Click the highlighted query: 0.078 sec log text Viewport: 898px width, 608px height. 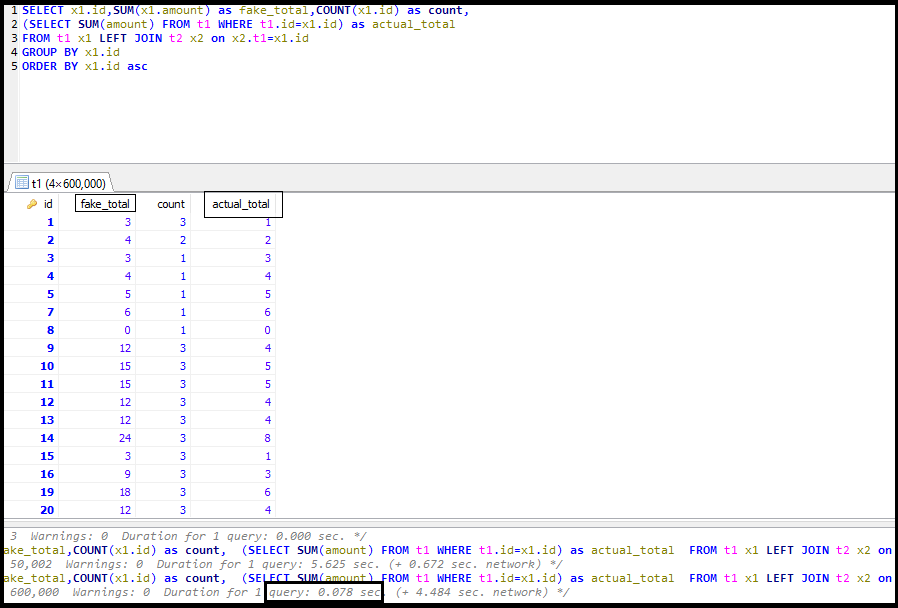(x=322, y=592)
